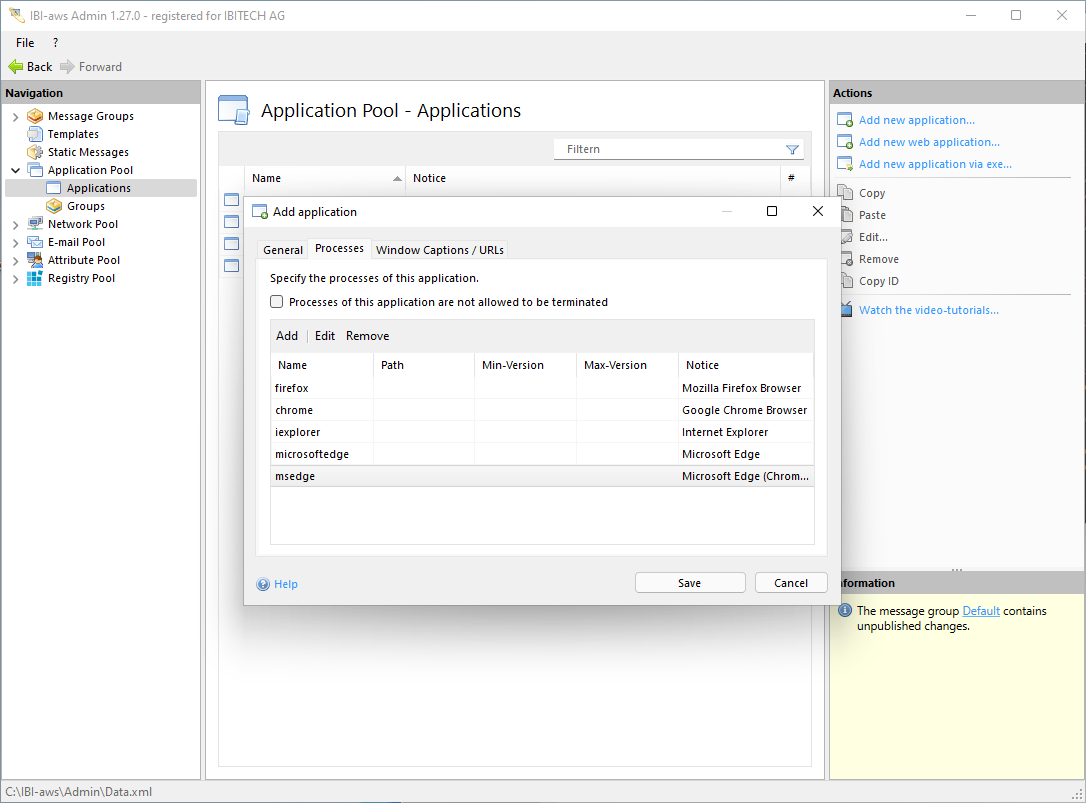The height and width of the screenshot is (803, 1086).
Task: Click the Filtern search field
Action: pyautogui.click(x=670, y=150)
